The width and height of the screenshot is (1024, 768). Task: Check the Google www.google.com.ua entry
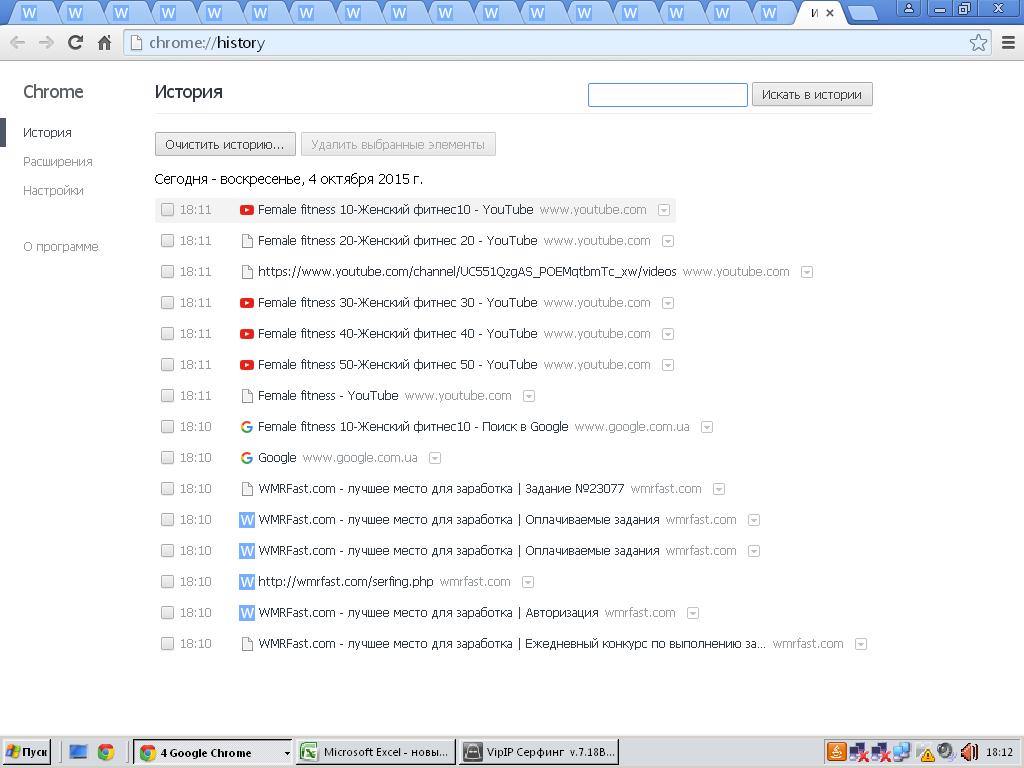click(167, 458)
